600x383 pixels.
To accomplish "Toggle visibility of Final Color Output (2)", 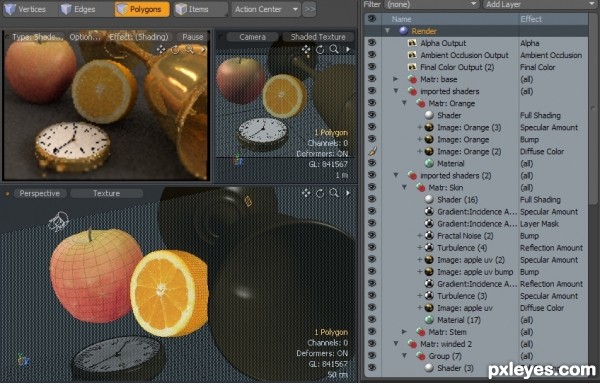I will click(x=372, y=67).
